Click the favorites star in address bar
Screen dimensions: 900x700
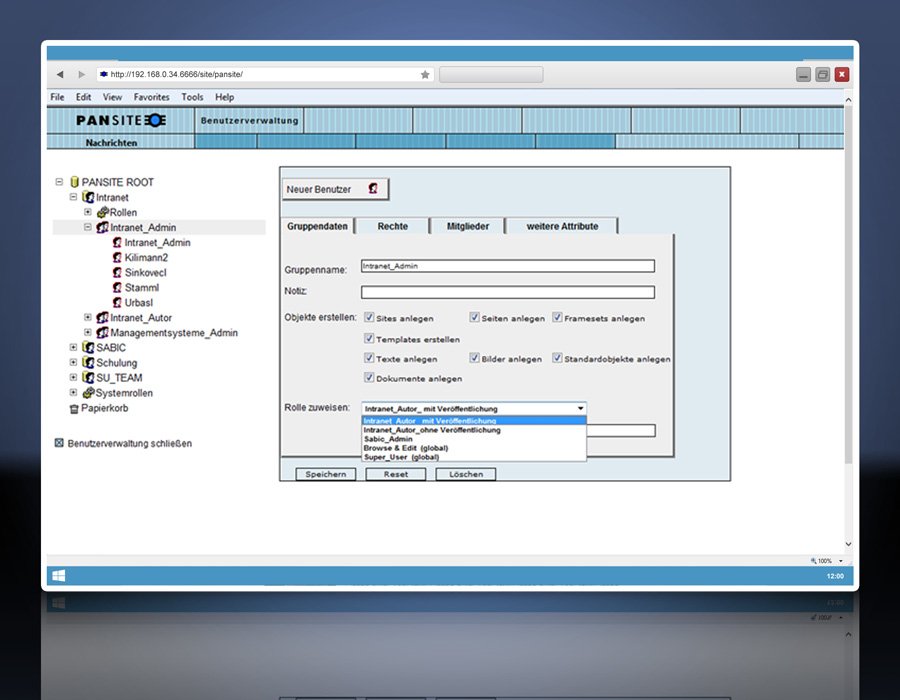(425, 75)
